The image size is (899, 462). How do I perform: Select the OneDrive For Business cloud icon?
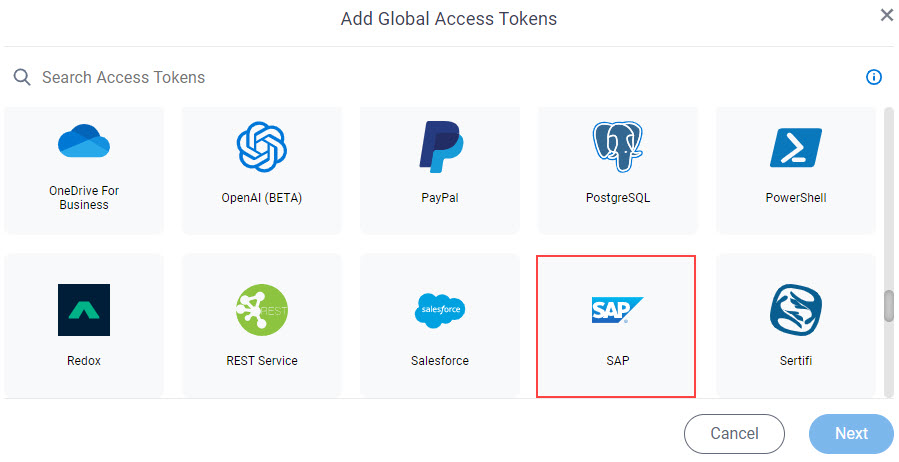[84, 141]
